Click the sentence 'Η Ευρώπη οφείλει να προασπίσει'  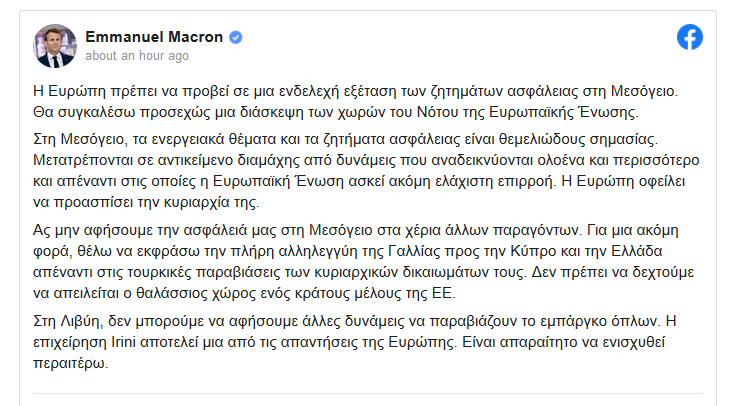click(359, 192)
